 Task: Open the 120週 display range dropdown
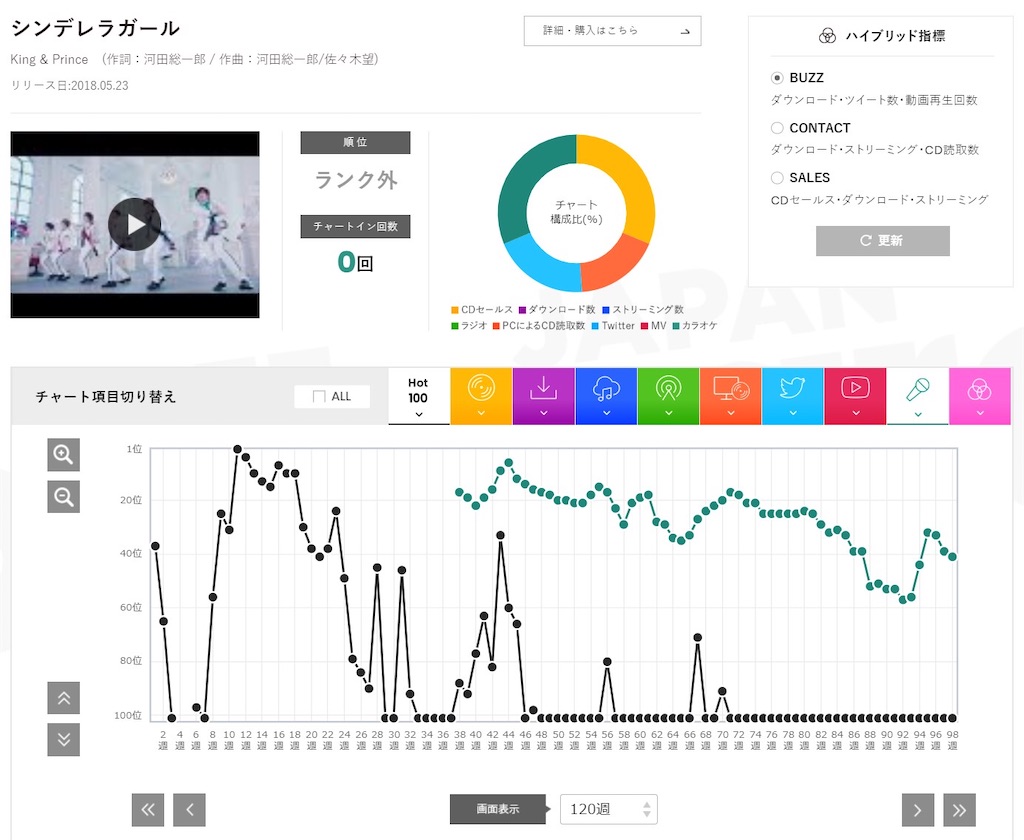click(609, 809)
